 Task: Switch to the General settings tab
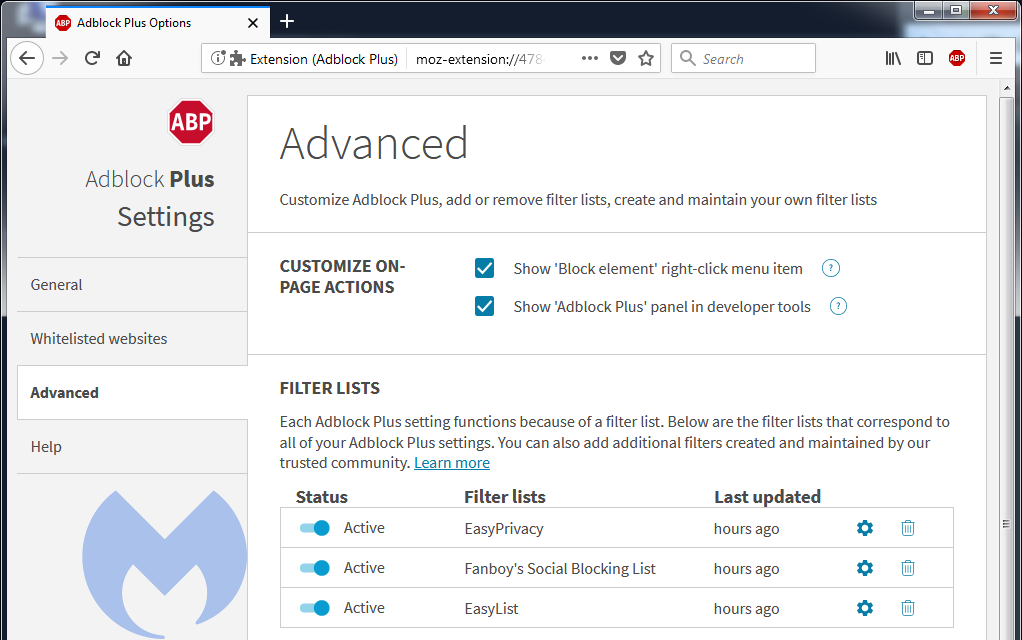[x=132, y=285]
